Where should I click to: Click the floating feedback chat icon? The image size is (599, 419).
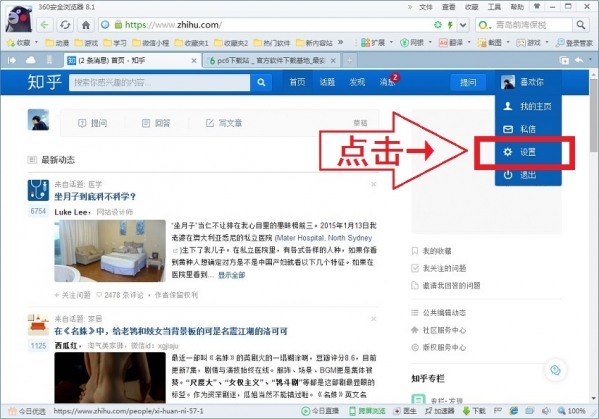pos(555,370)
